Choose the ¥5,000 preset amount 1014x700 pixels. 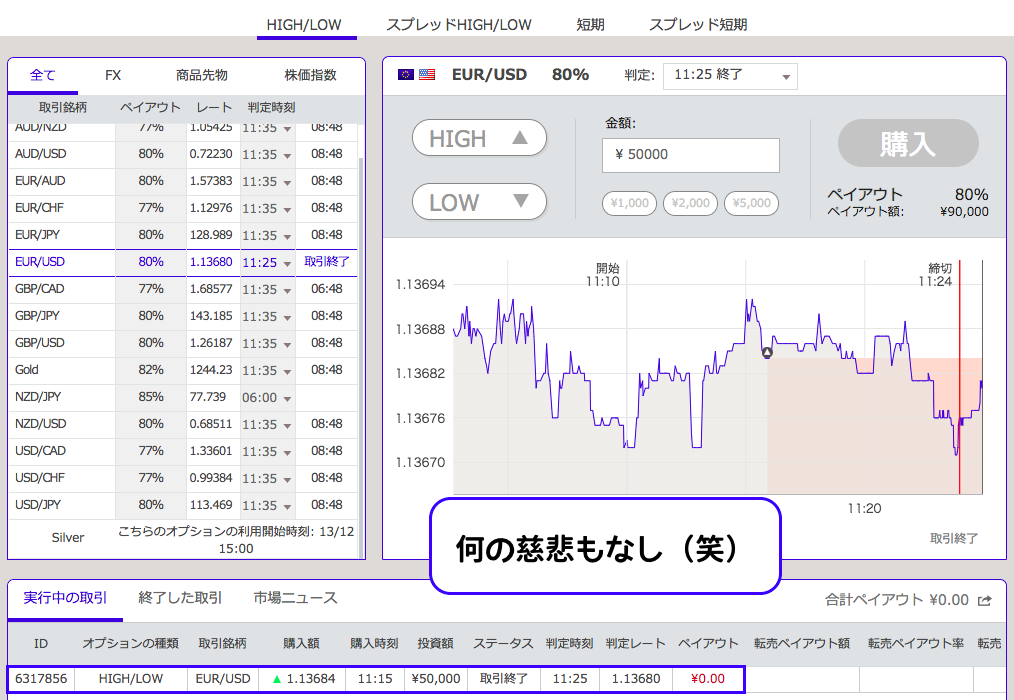click(x=751, y=203)
